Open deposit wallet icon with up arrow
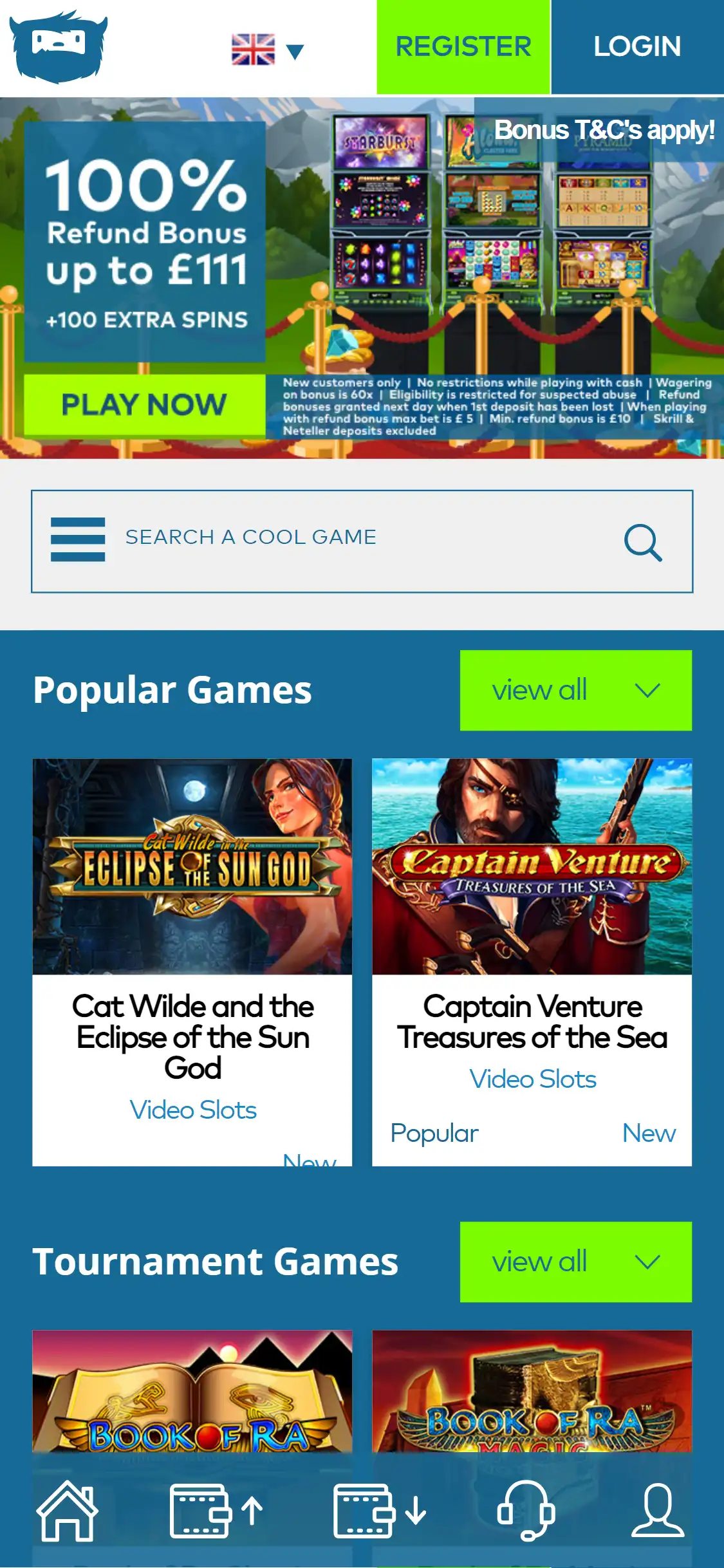Viewport: 724px width, 1568px height. pos(216,1511)
